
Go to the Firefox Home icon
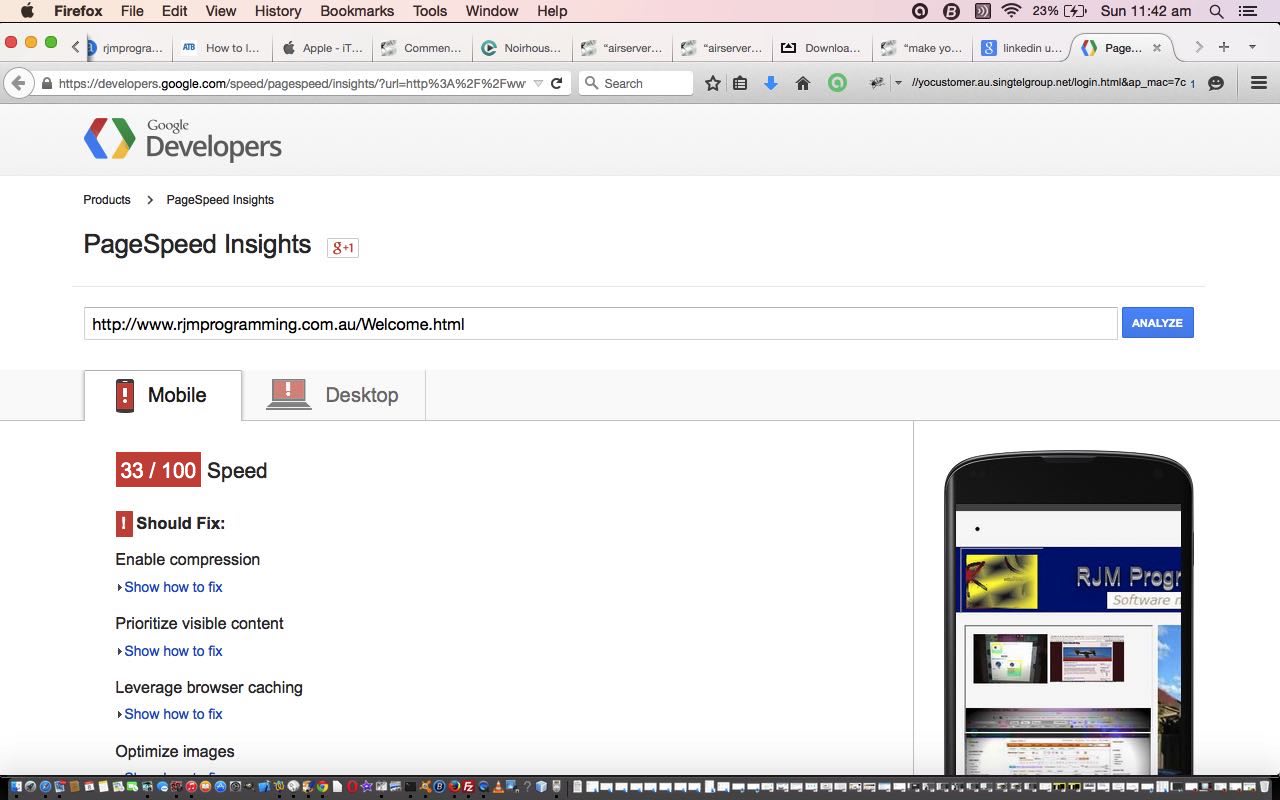tap(802, 83)
